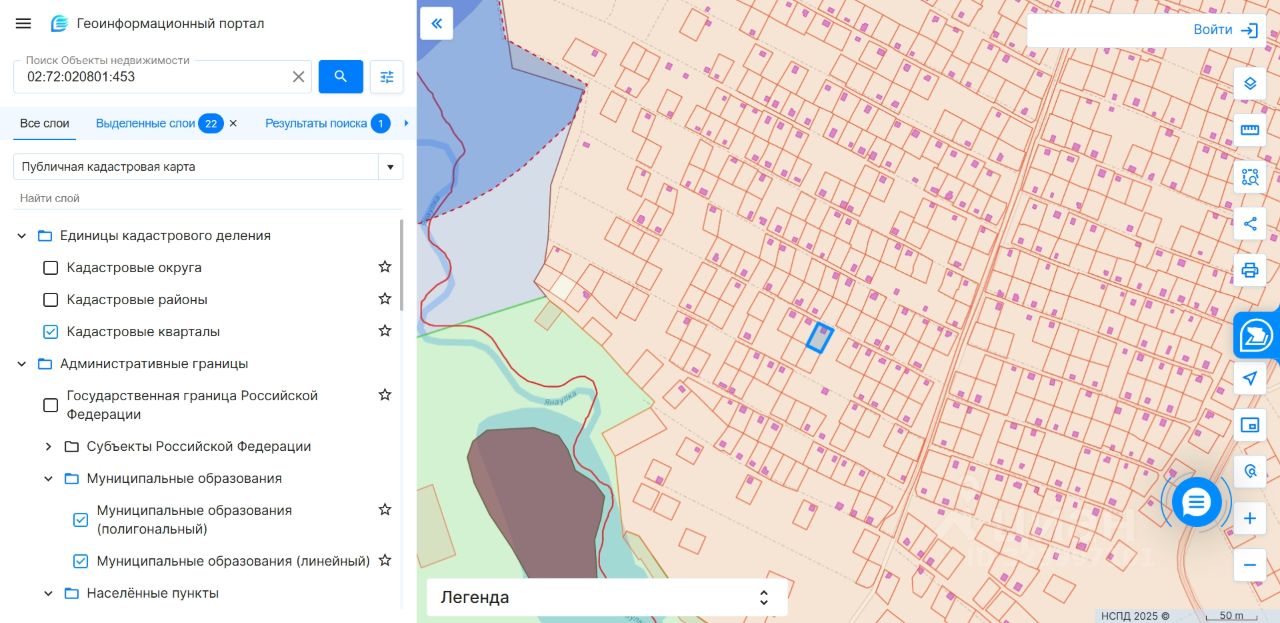1280x623 pixels.
Task: Click the Найти слой filter field
Action: (208, 199)
